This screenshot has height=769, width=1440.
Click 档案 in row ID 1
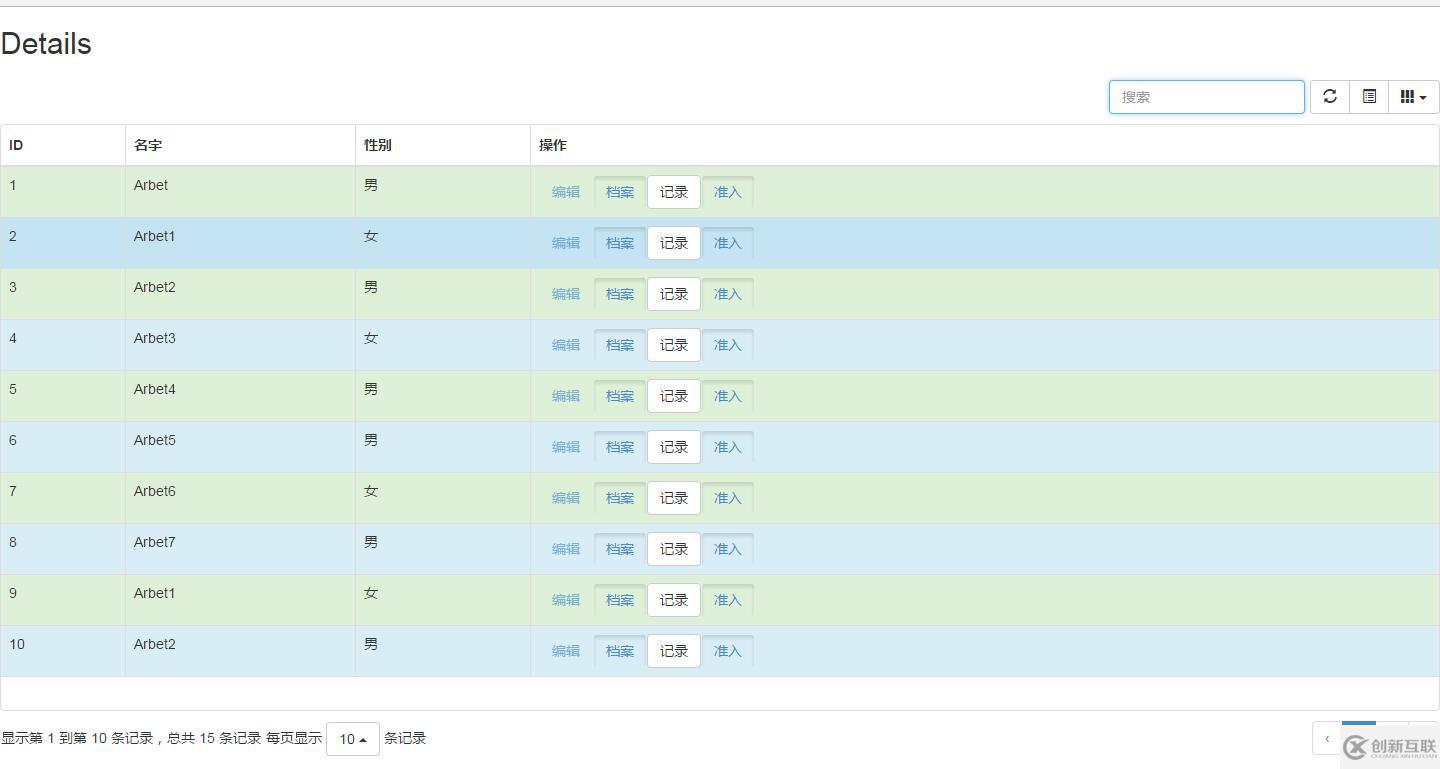coord(620,192)
